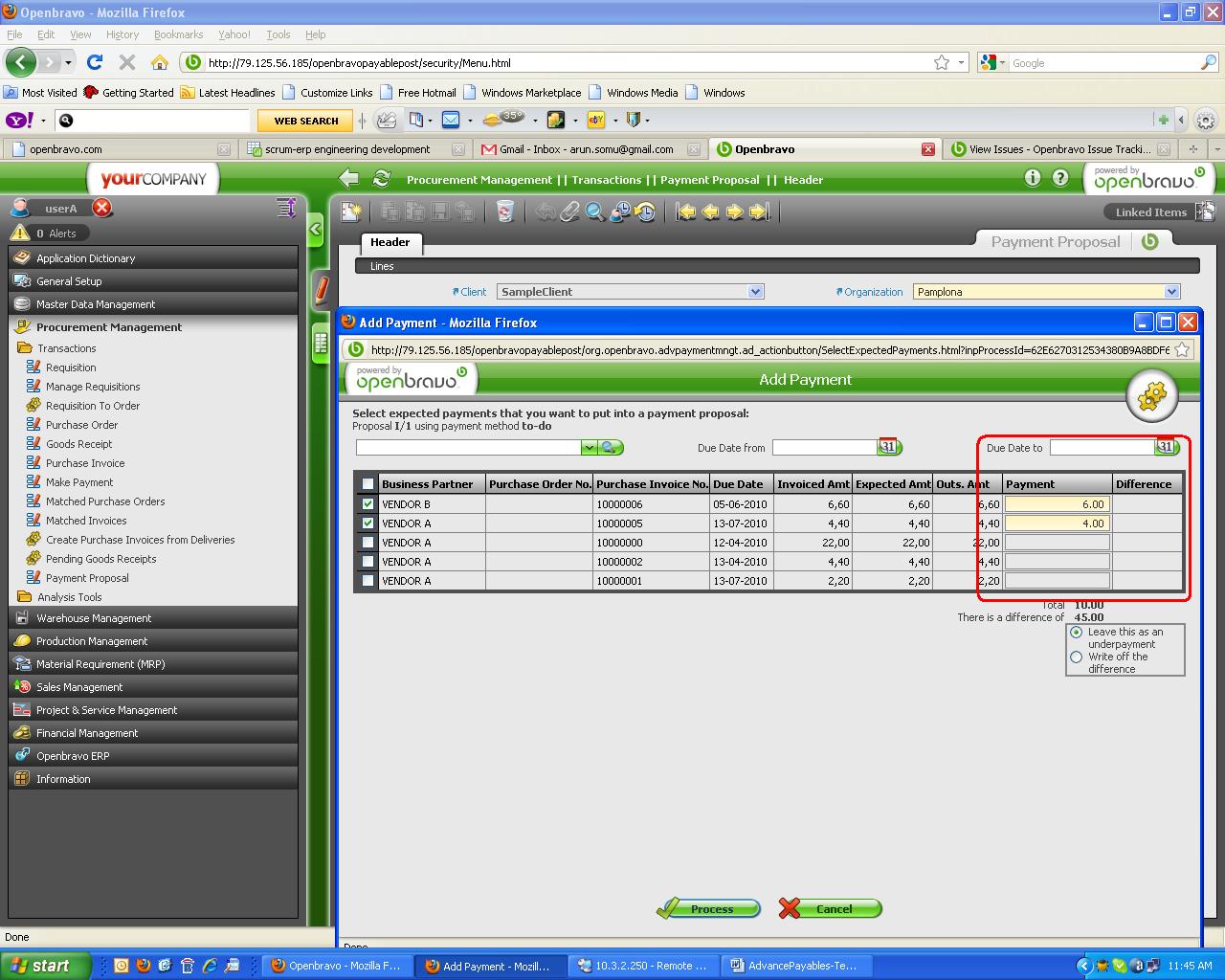This screenshot has width=1225, height=980.
Task: Check the invoice 10000000 row checkbox
Action: [x=368, y=543]
